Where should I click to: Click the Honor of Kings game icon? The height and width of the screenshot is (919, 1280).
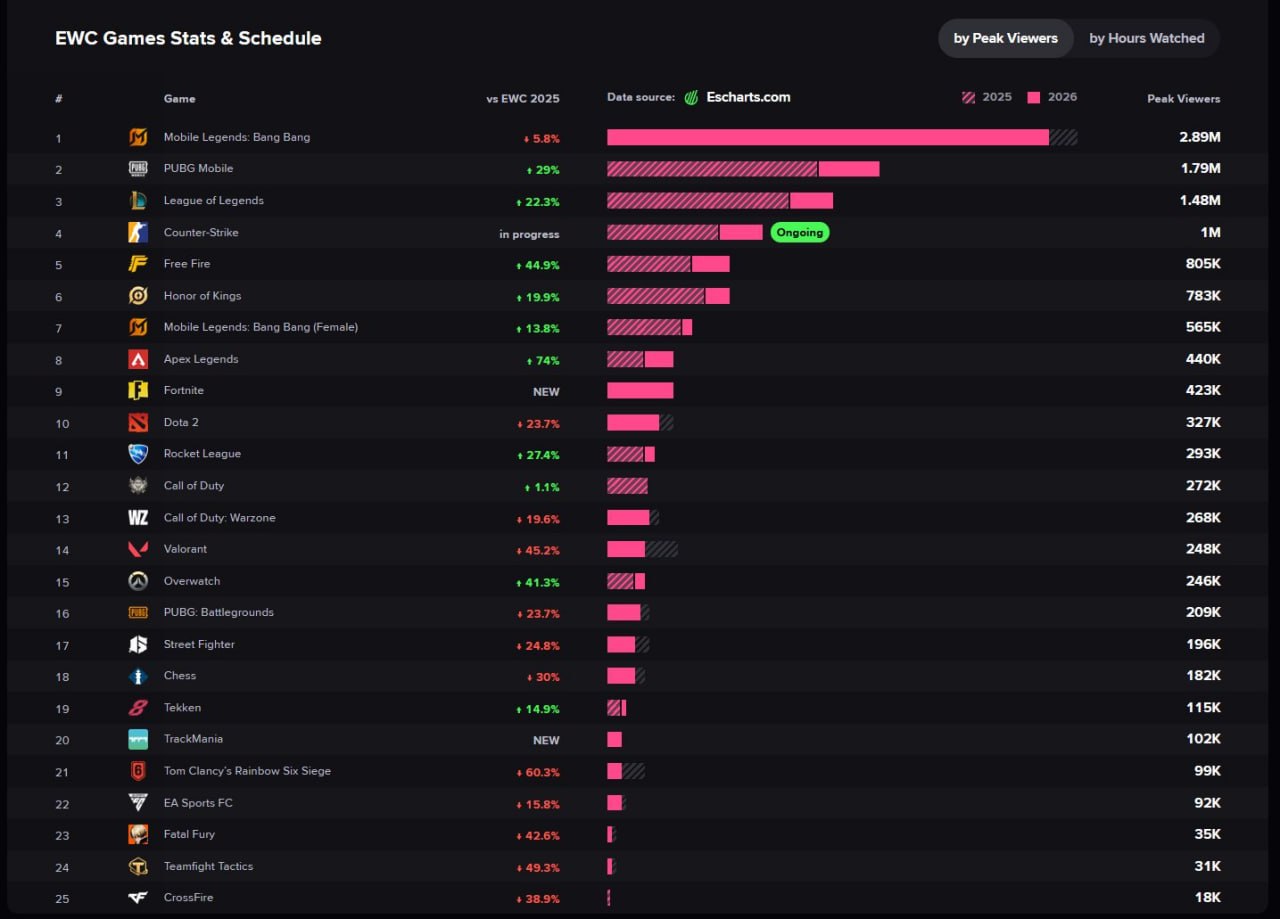click(x=138, y=296)
